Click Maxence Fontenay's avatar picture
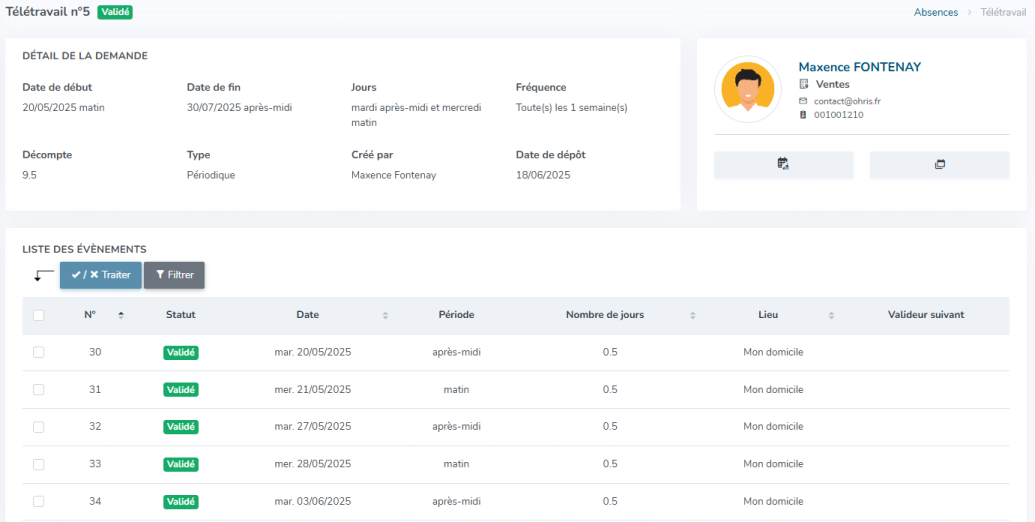Viewport: 1035px width, 522px height. pyautogui.click(x=748, y=89)
